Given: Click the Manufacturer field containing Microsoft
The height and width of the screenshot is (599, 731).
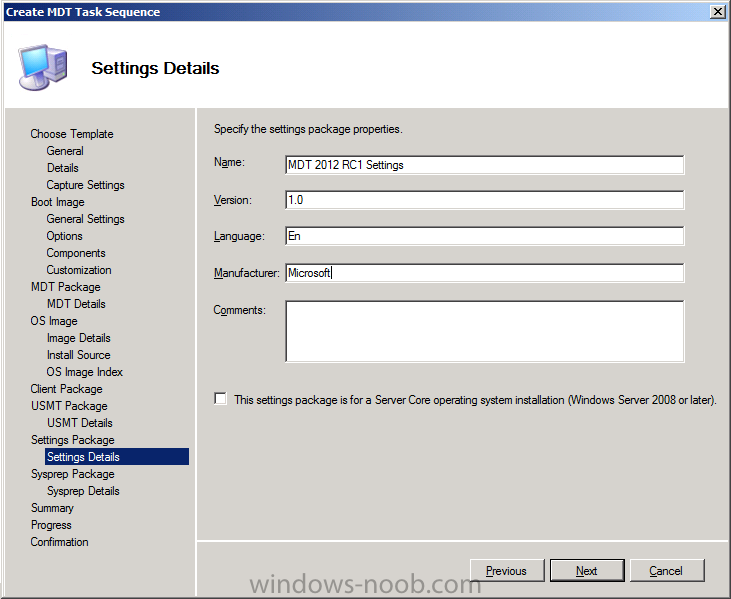Looking at the screenshot, I should 484,273.
